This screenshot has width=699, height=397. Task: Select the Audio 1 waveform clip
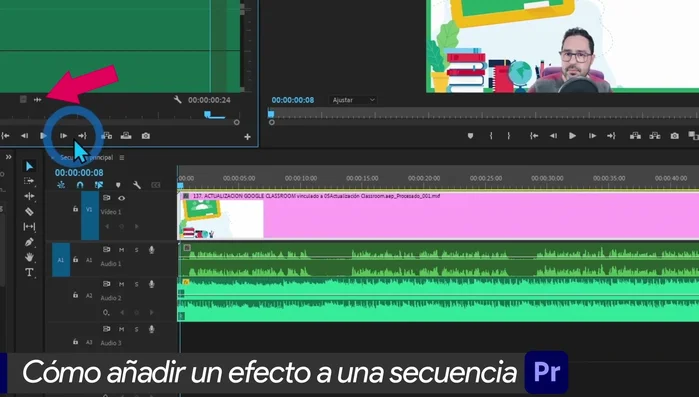coord(438,260)
